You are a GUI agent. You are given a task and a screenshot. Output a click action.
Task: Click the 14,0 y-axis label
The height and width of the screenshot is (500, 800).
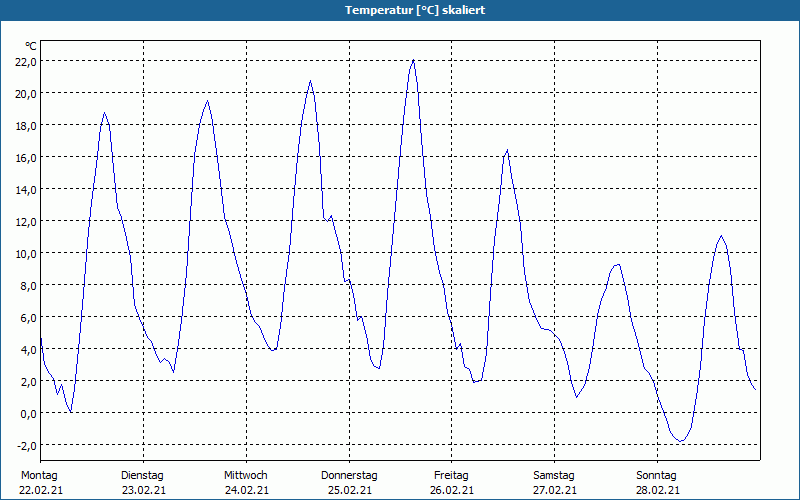26,190
